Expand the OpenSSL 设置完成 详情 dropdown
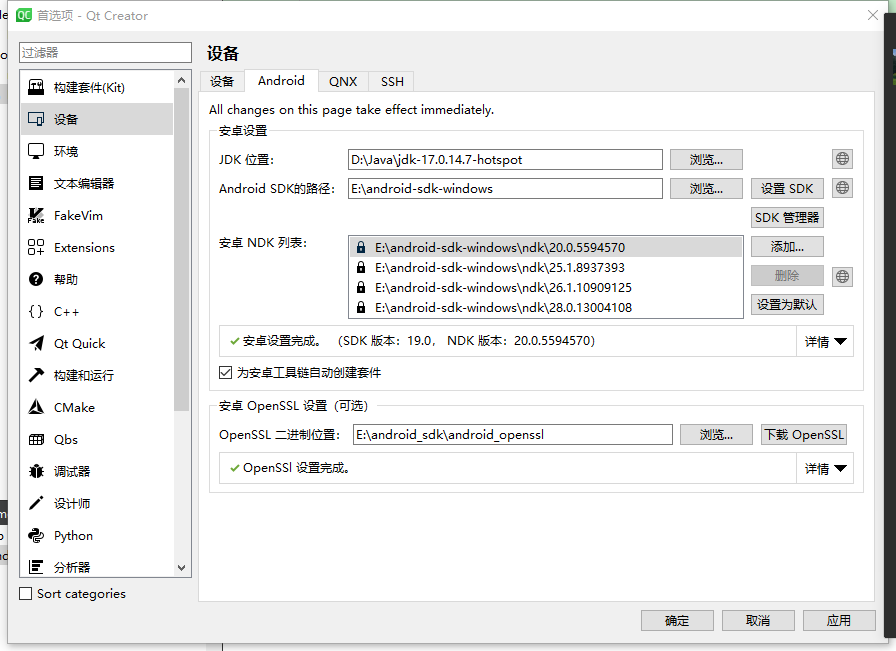The width and height of the screenshot is (896, 651). [x=824, y=467]
